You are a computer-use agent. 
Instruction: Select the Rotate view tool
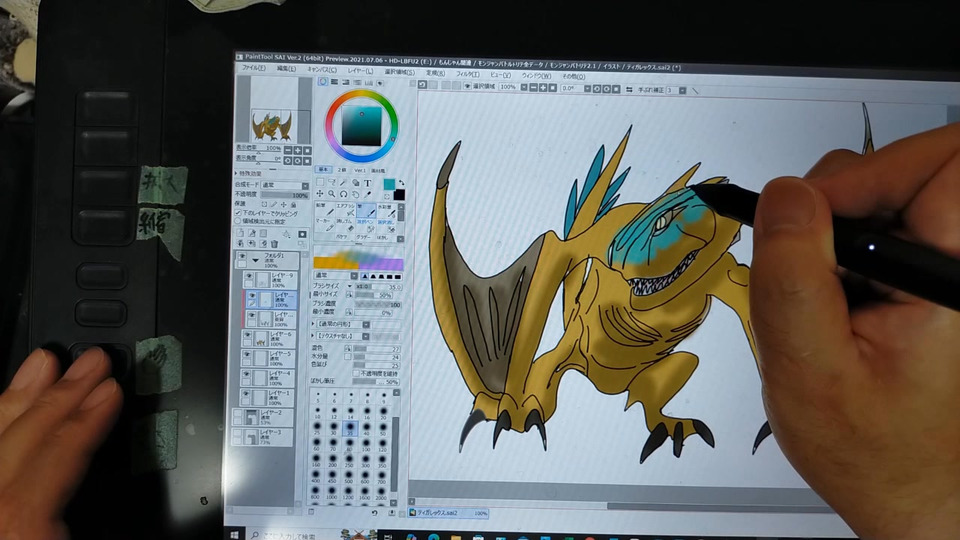point(343,194)
